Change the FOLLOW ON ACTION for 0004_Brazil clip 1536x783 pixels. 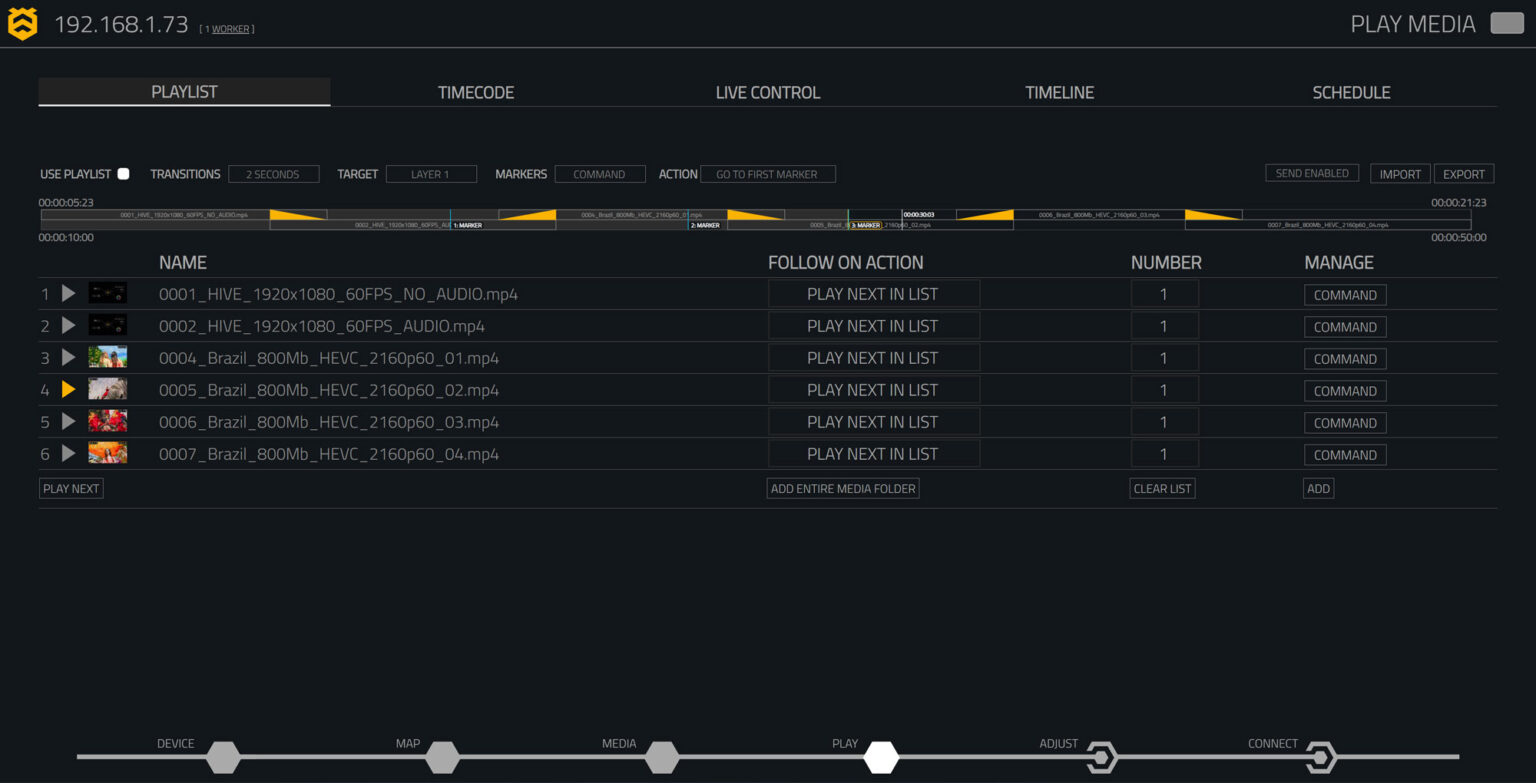(873, 357)
